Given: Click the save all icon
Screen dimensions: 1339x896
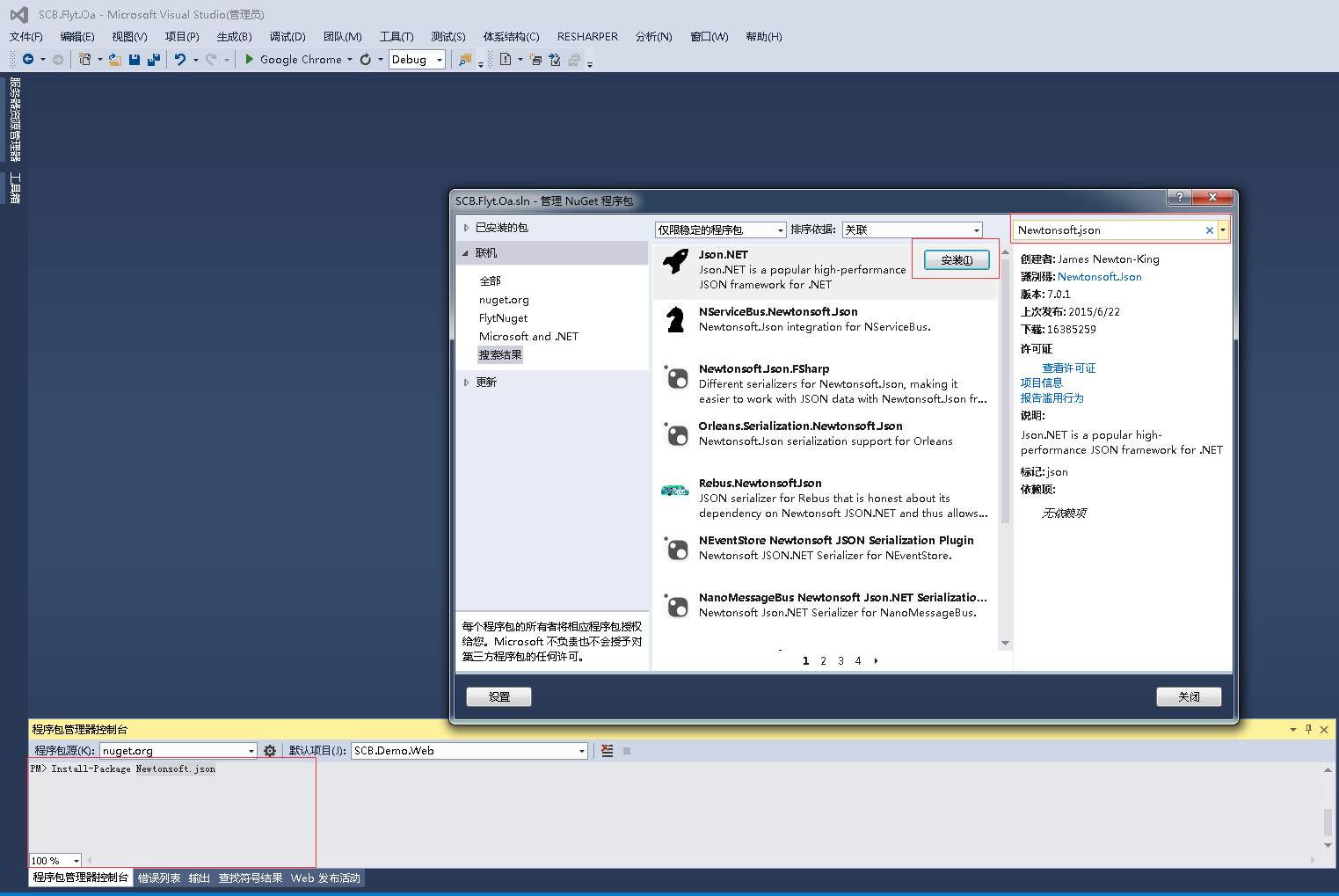Looking at the screenshot, I should pyautogui.click(x=154, y=60).
